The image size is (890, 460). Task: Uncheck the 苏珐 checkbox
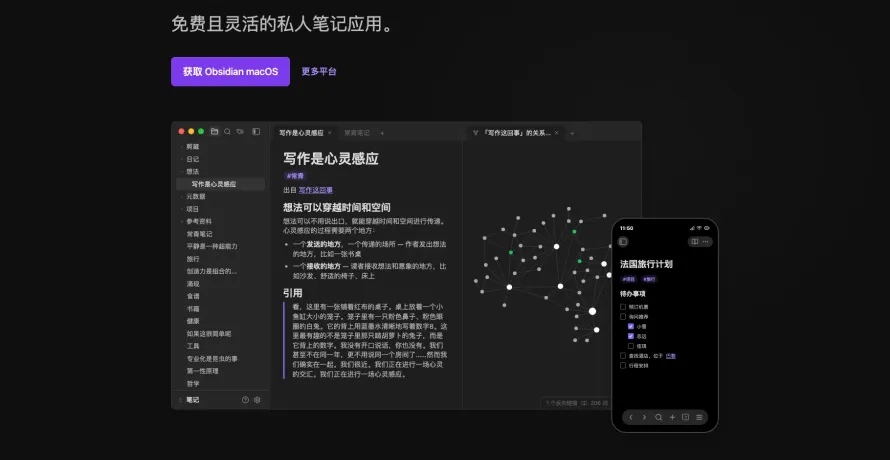click(631, 336)
